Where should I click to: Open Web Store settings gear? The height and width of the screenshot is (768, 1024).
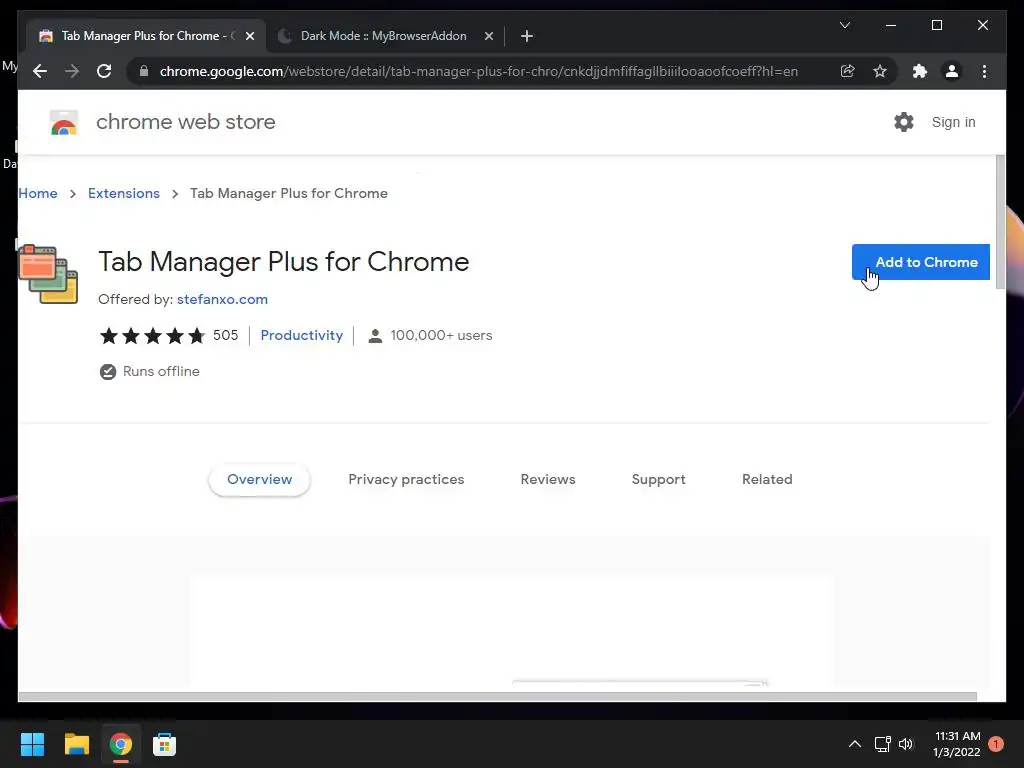(x=904, y=122)
